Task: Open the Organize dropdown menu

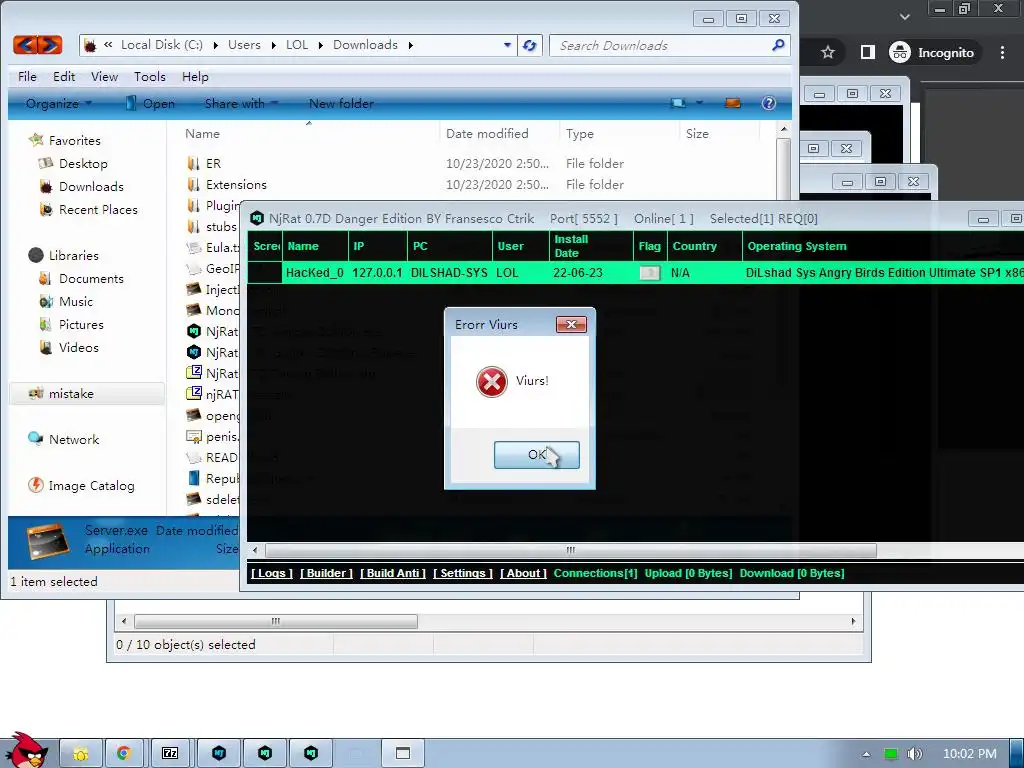Action: pos(59,103)
